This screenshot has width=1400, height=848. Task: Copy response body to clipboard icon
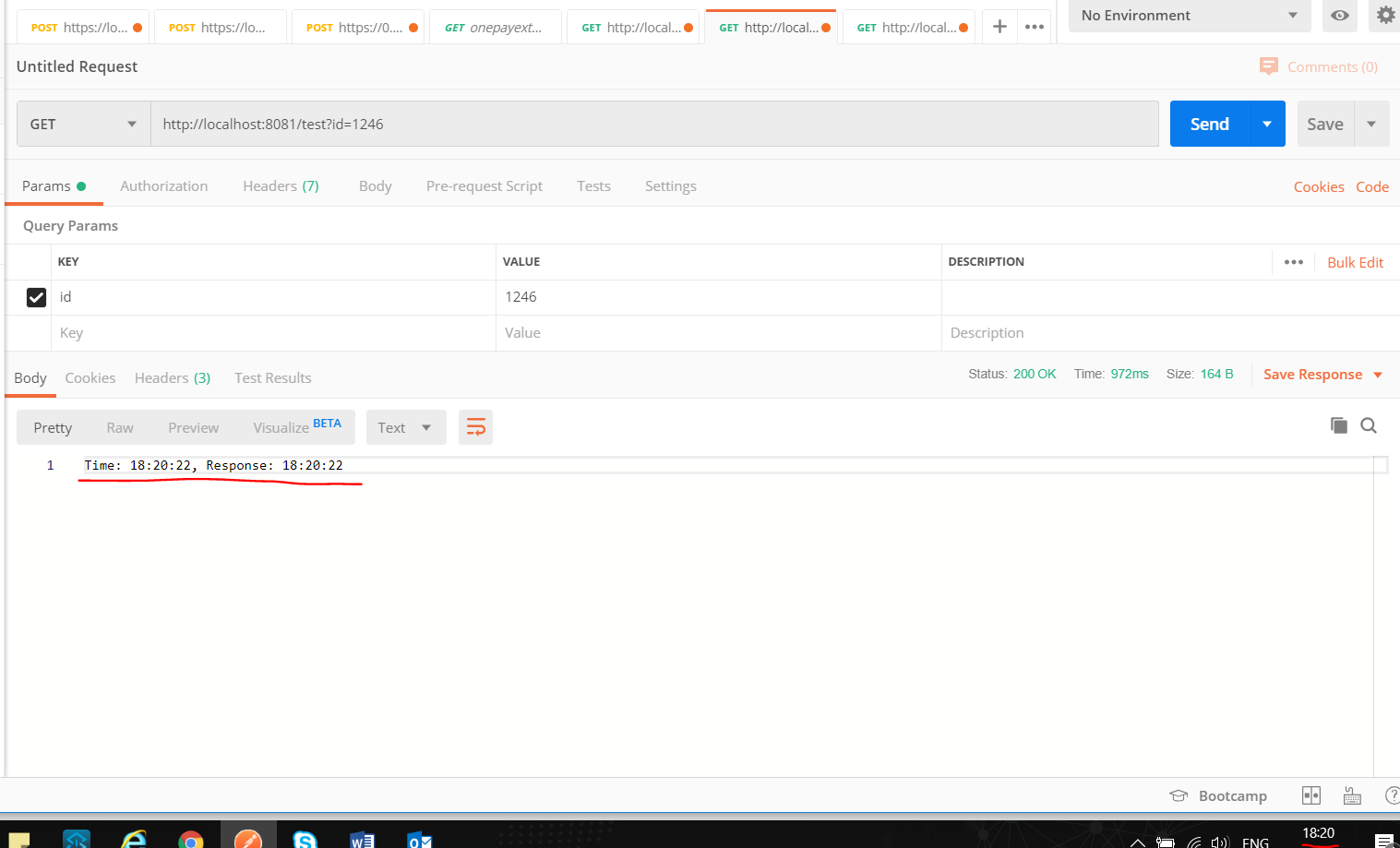click(x=1338, y=425)
